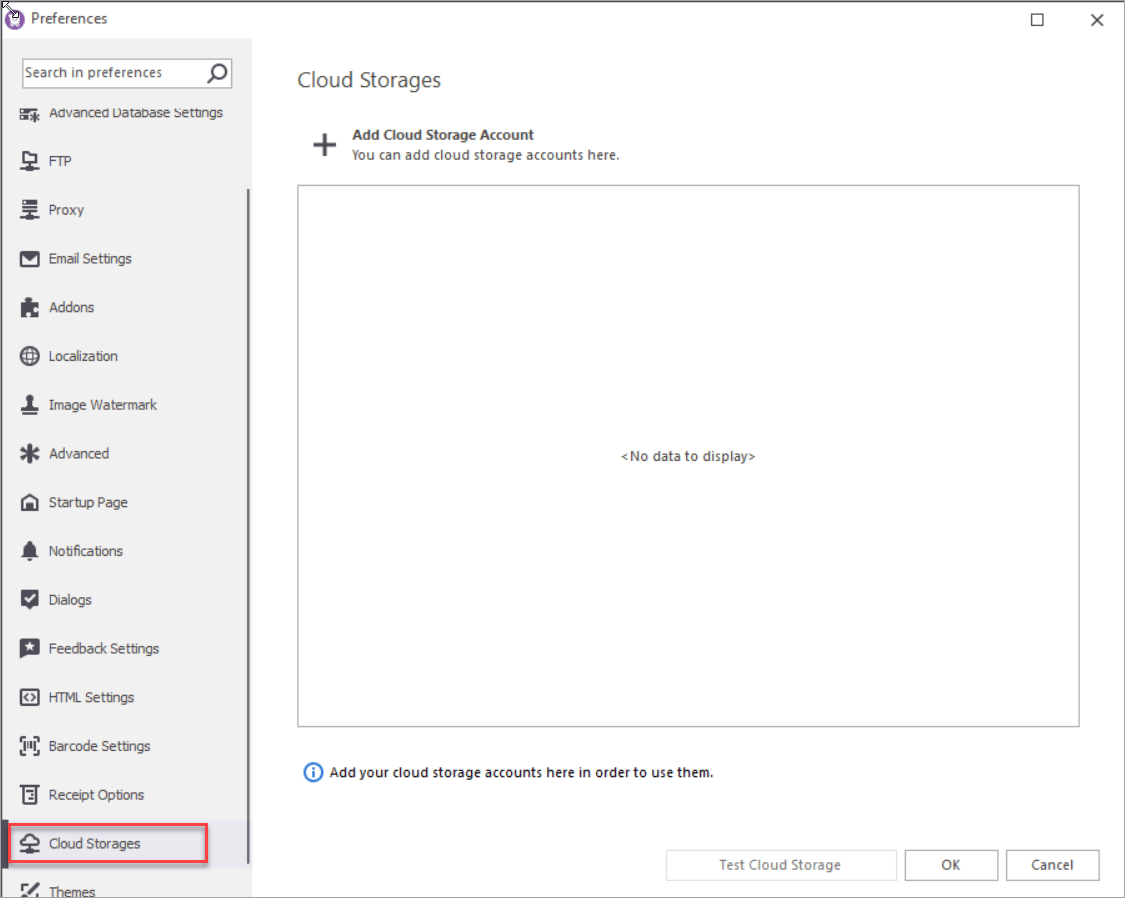Maximize the Preferences window
Screen dimensions: 1125x898
(1037, 20)
